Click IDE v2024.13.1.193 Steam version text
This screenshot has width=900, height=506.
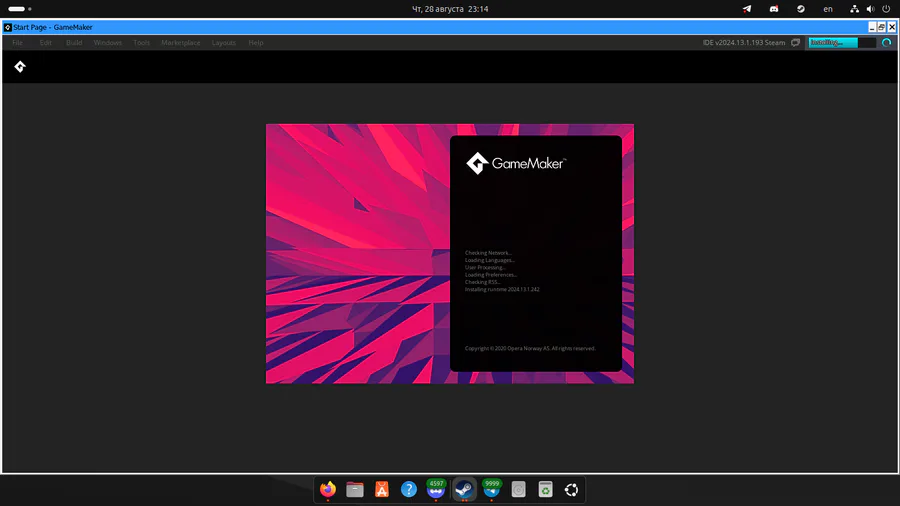pyautogui.click(x=744, y=42)
